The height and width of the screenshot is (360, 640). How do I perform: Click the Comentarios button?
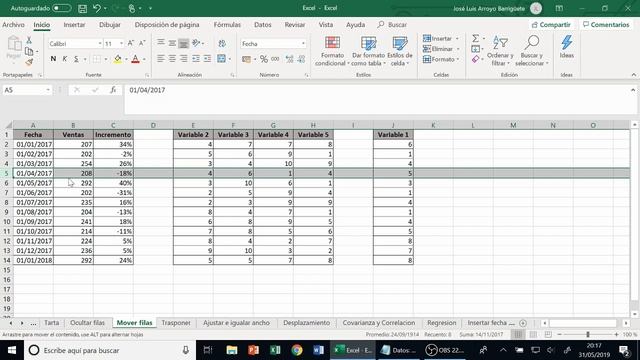[x=606, y=25]
